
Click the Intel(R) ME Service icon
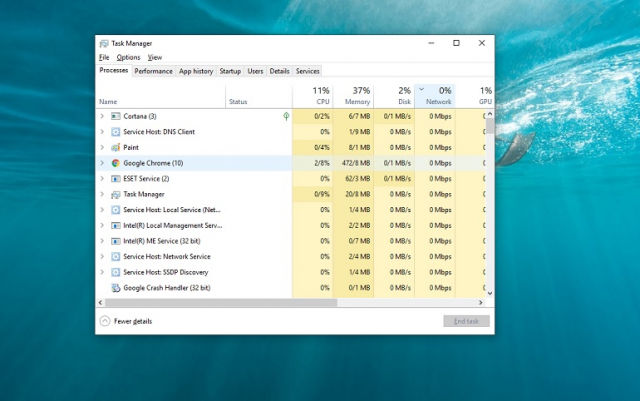[x=116, y=241]
